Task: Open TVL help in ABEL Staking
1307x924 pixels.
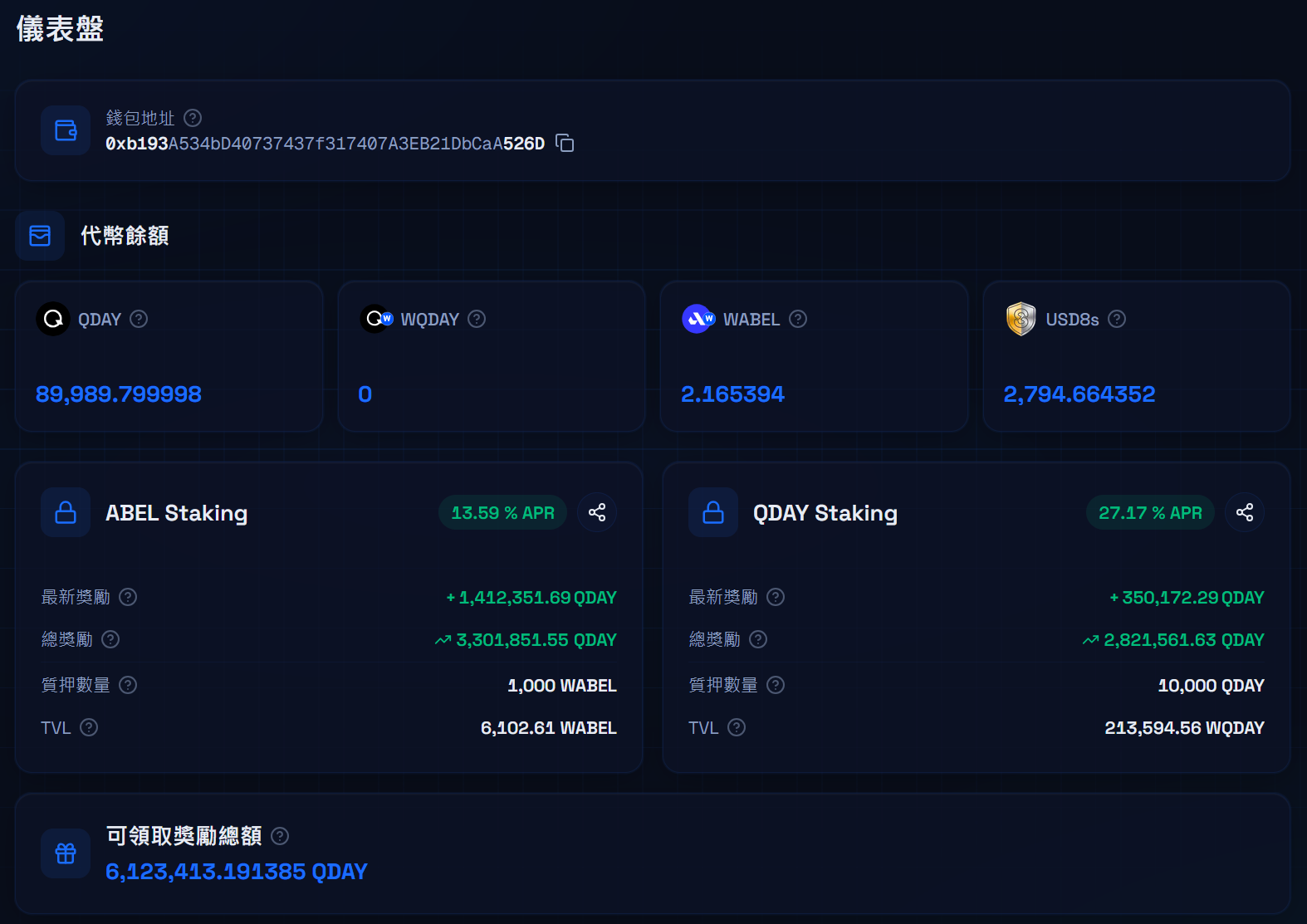Action: tap(89, 727)
